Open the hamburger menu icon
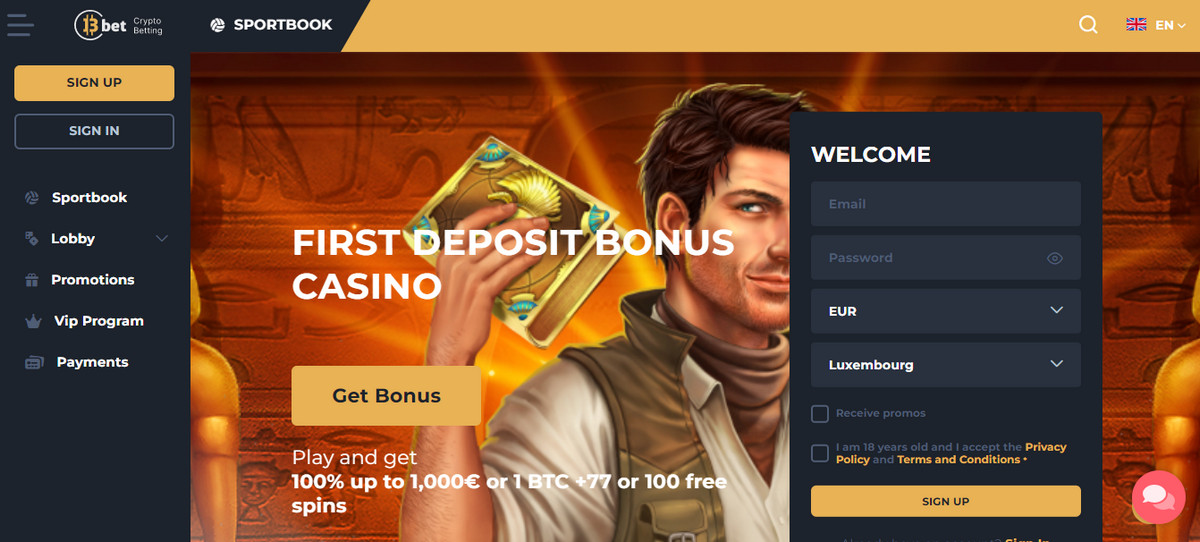 19,25
